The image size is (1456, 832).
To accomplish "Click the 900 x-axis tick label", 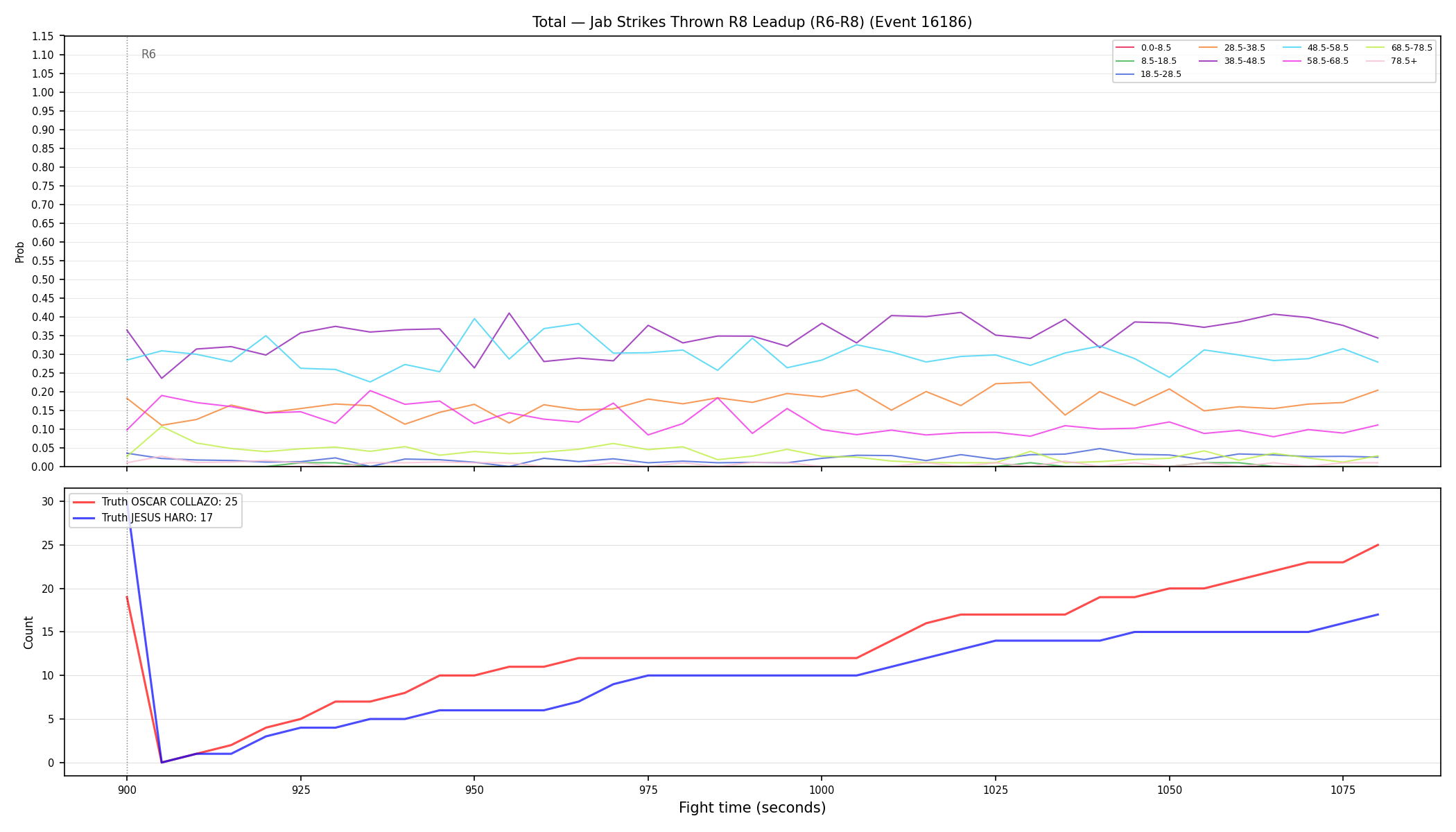I will [126, 790].
